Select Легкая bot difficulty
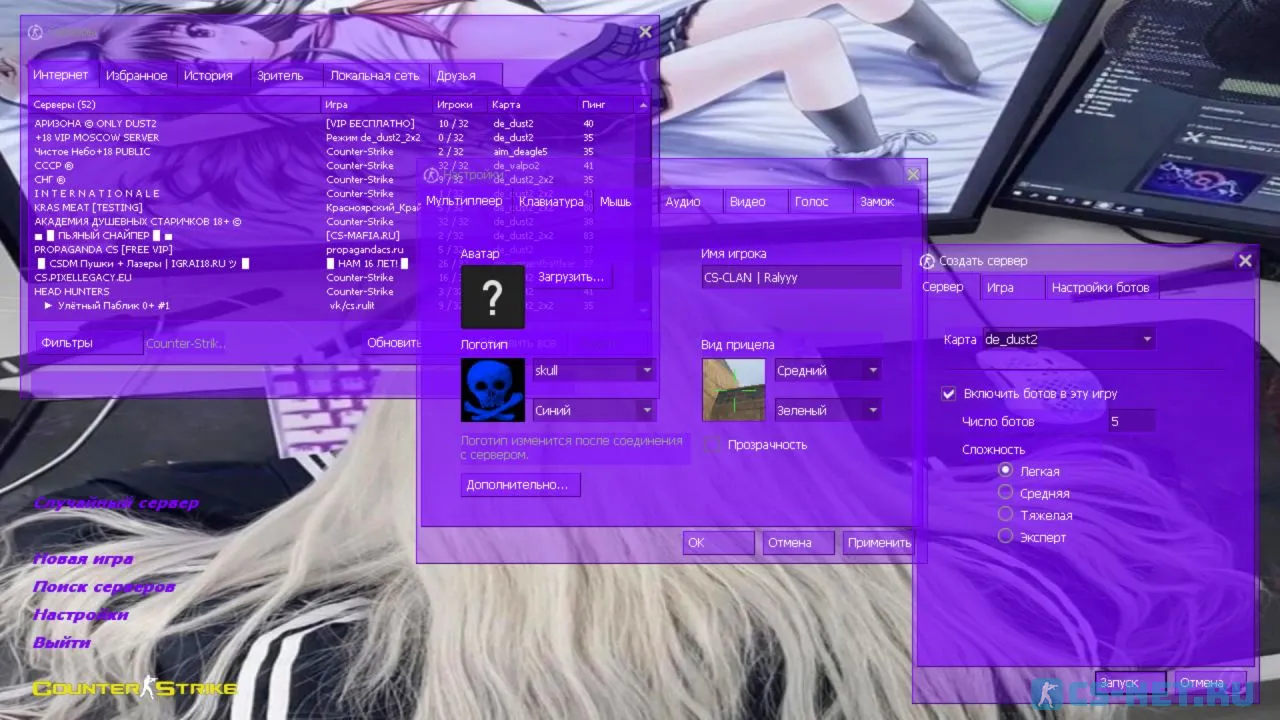This screenshot has height=720, width=1280. tap(1006, 470)
